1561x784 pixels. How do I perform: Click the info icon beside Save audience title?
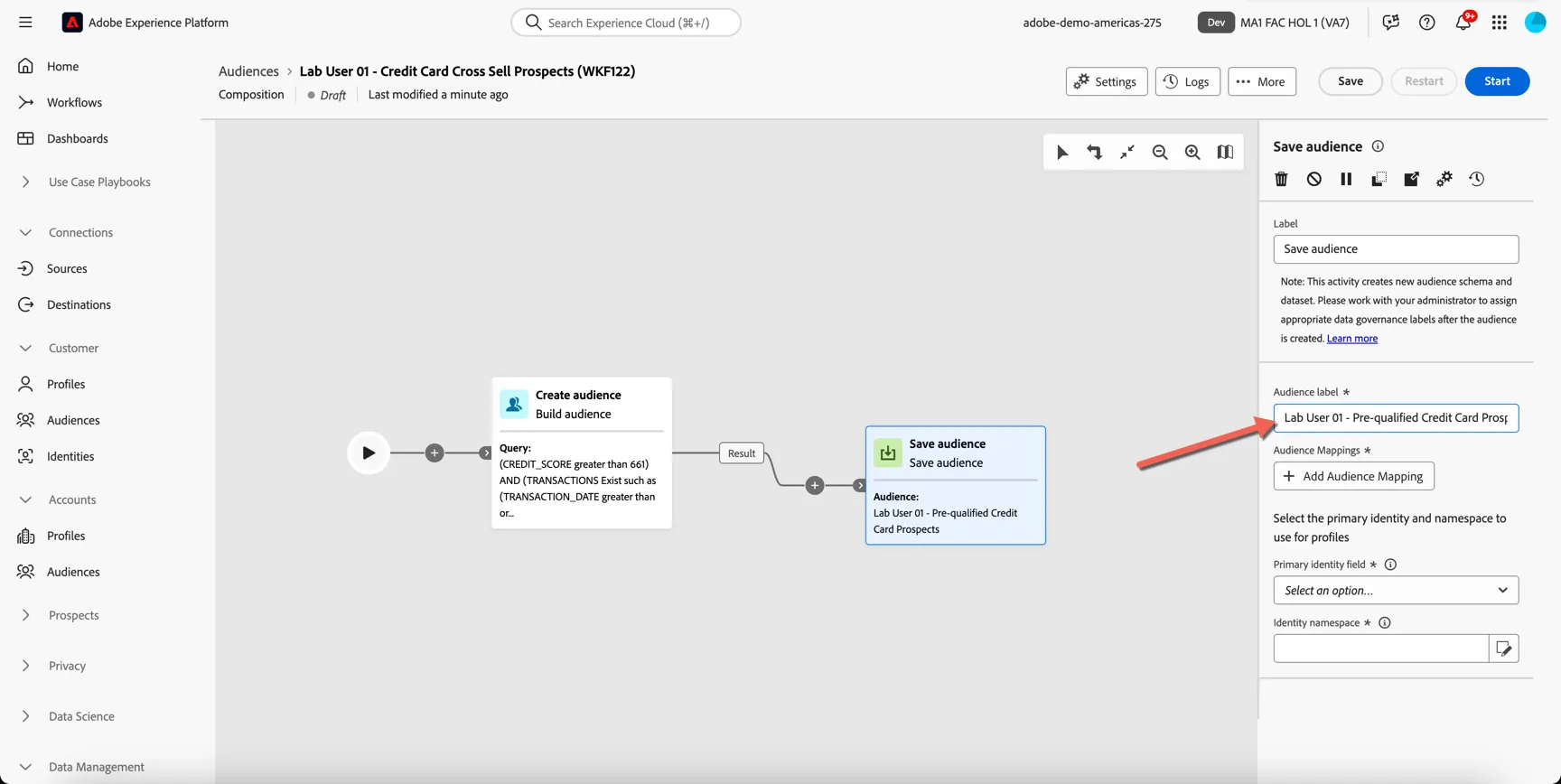1378,146
